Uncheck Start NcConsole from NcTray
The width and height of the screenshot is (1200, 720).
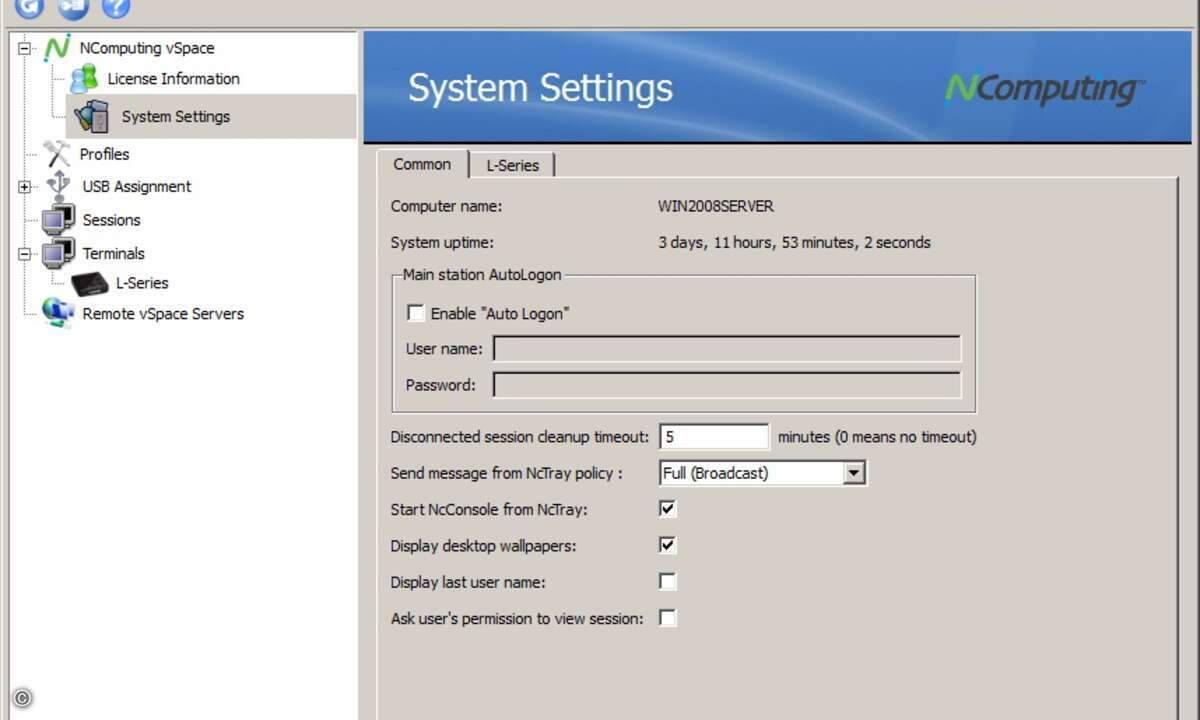(667, 509)
